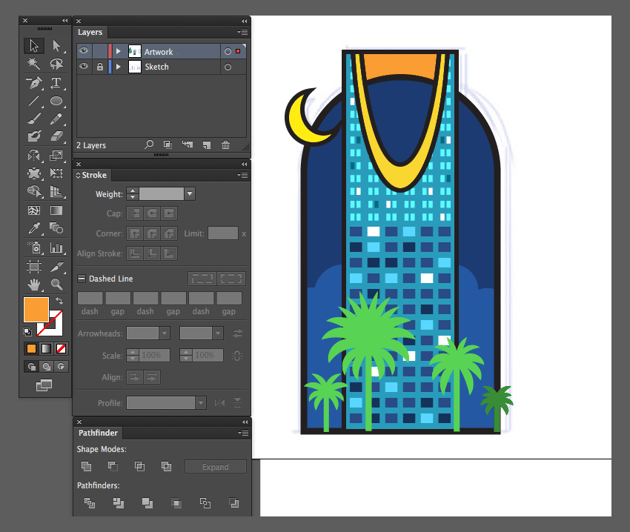The width and height of the screenshot is (630, 532).
Task: Select the Blend tool
Action: (56, 228)
